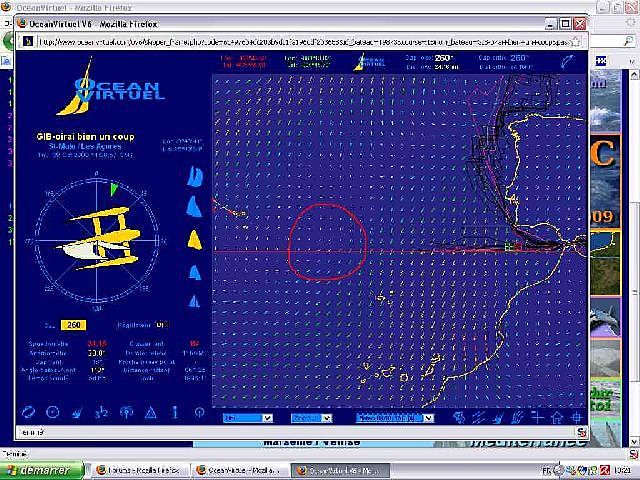Screen dimensions: 640x480
Task: Switch to the second OceanVirtuel taskbar window
Action: click(339, 470)
